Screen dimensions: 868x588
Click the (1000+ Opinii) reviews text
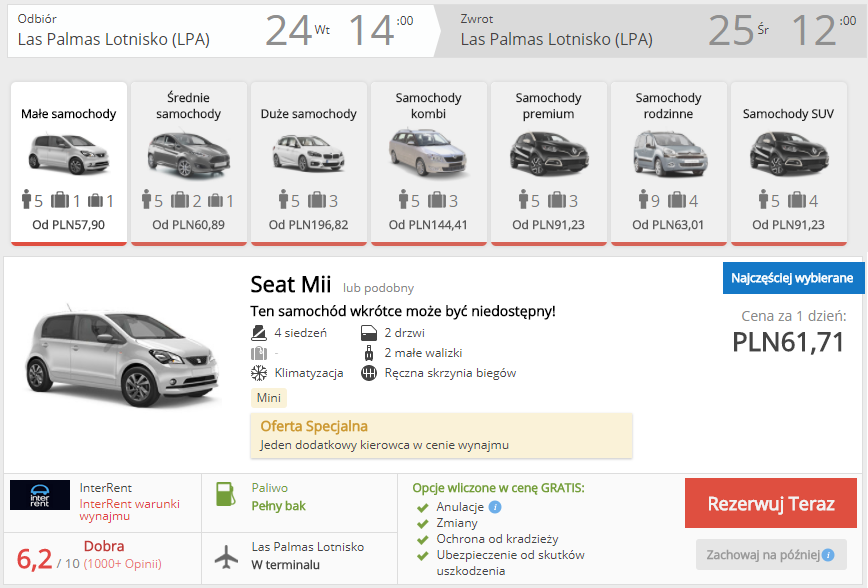[x=123, y=564]
